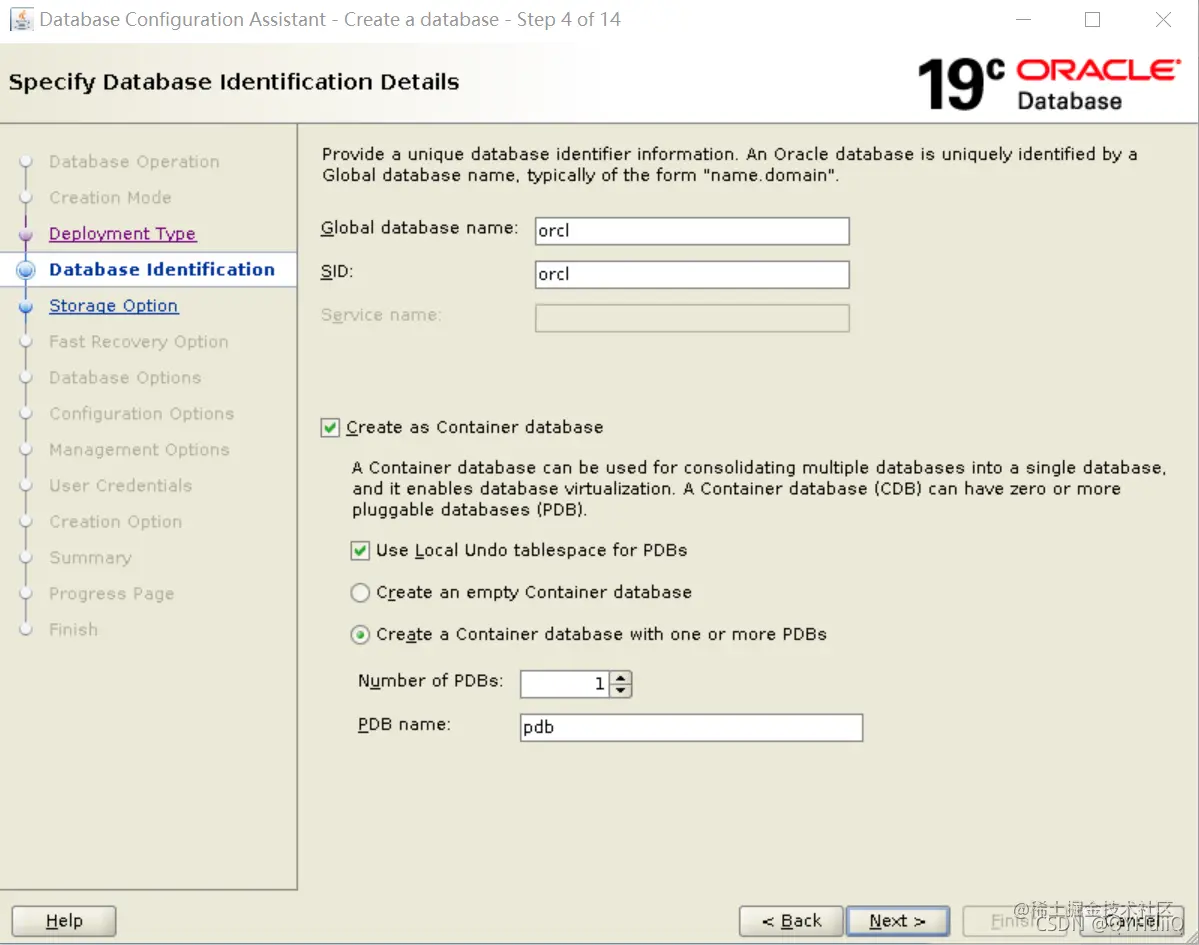Viewport: 1199px width, 945px height.
Task: Click the blue step marker beside Database Identification
Action: pos(26,270)
